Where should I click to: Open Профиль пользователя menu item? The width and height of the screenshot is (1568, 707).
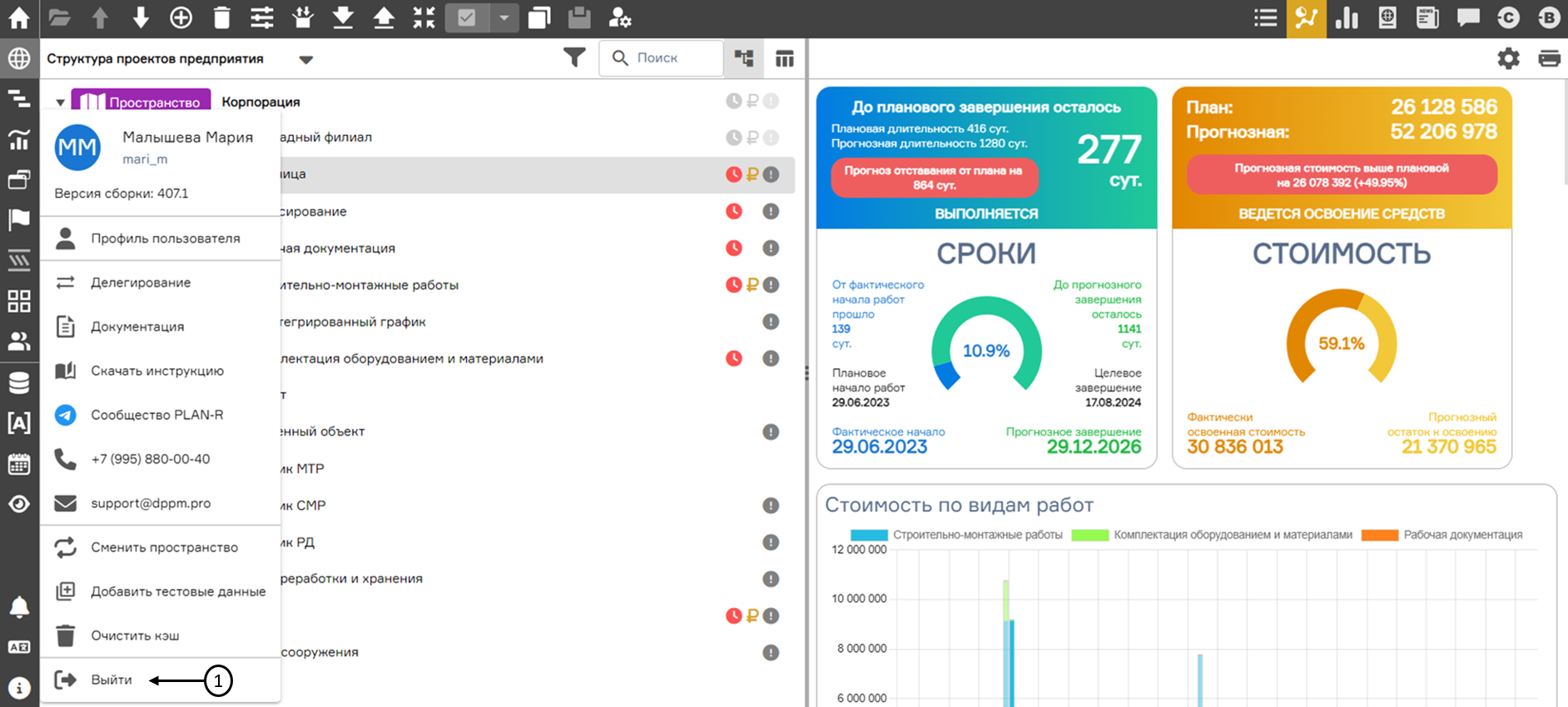(161, 238)
